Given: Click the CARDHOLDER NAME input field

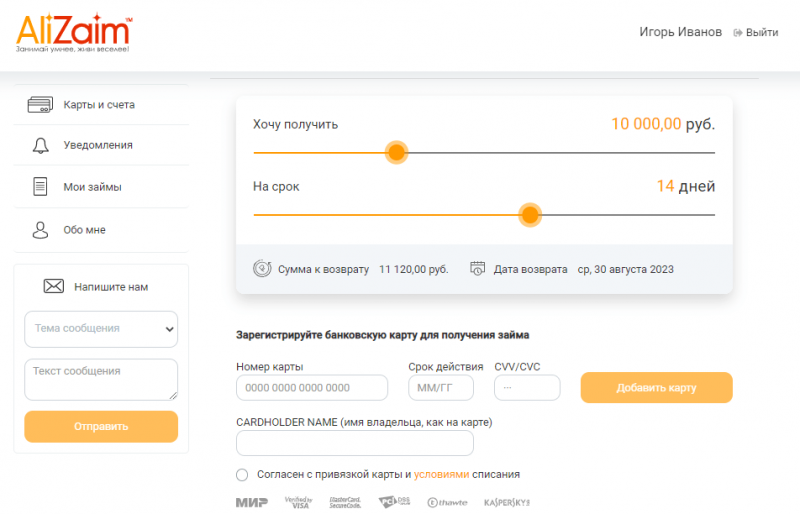Looking at the screenshot, I should 354,443.
